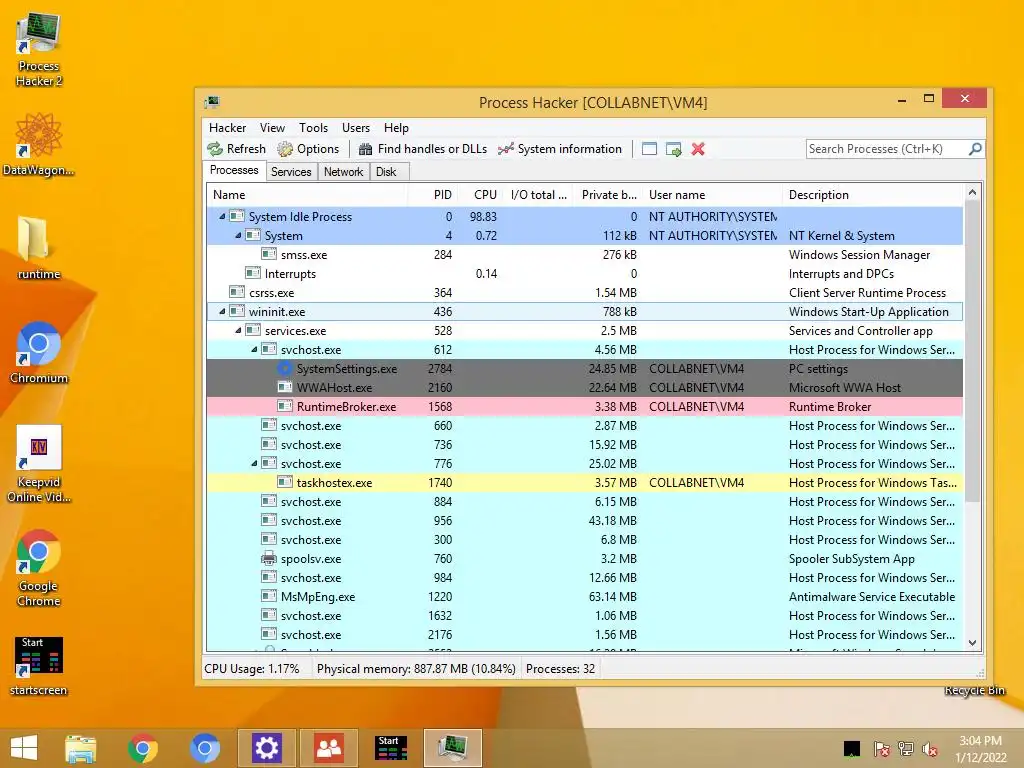Collapse svchost.exe PID 776 node
Screen dimensions: 1024x768
[254, 464]
